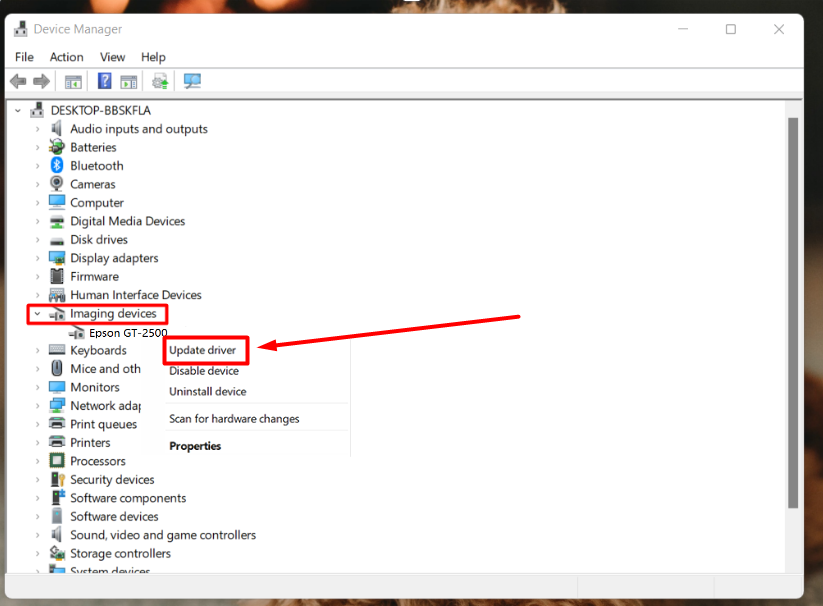Open the Help menu
This screenshot has width=823, height=606.
click(x=153, y=57)
